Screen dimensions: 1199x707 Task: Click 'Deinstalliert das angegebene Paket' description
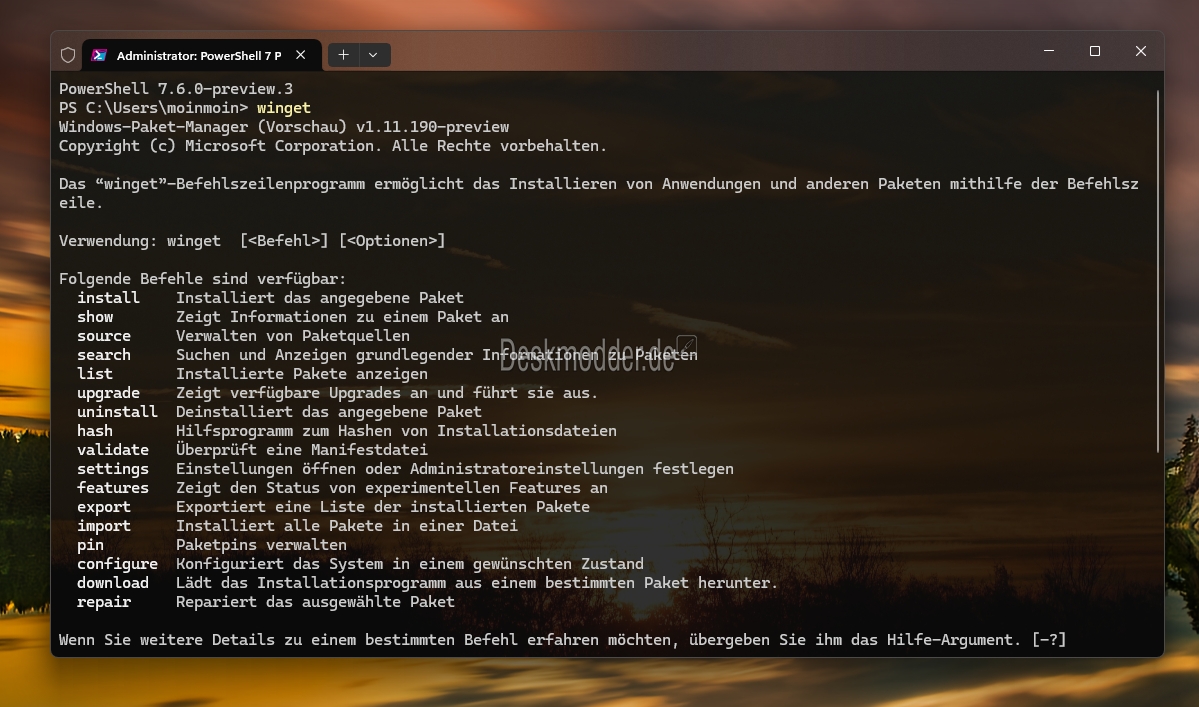pos(329,412)
